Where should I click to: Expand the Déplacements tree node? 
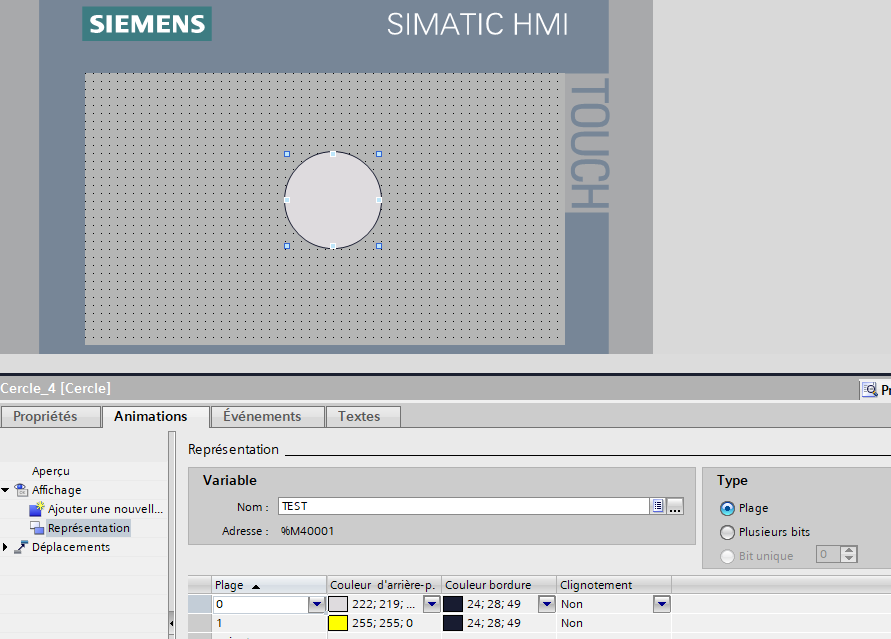[6, 547]
